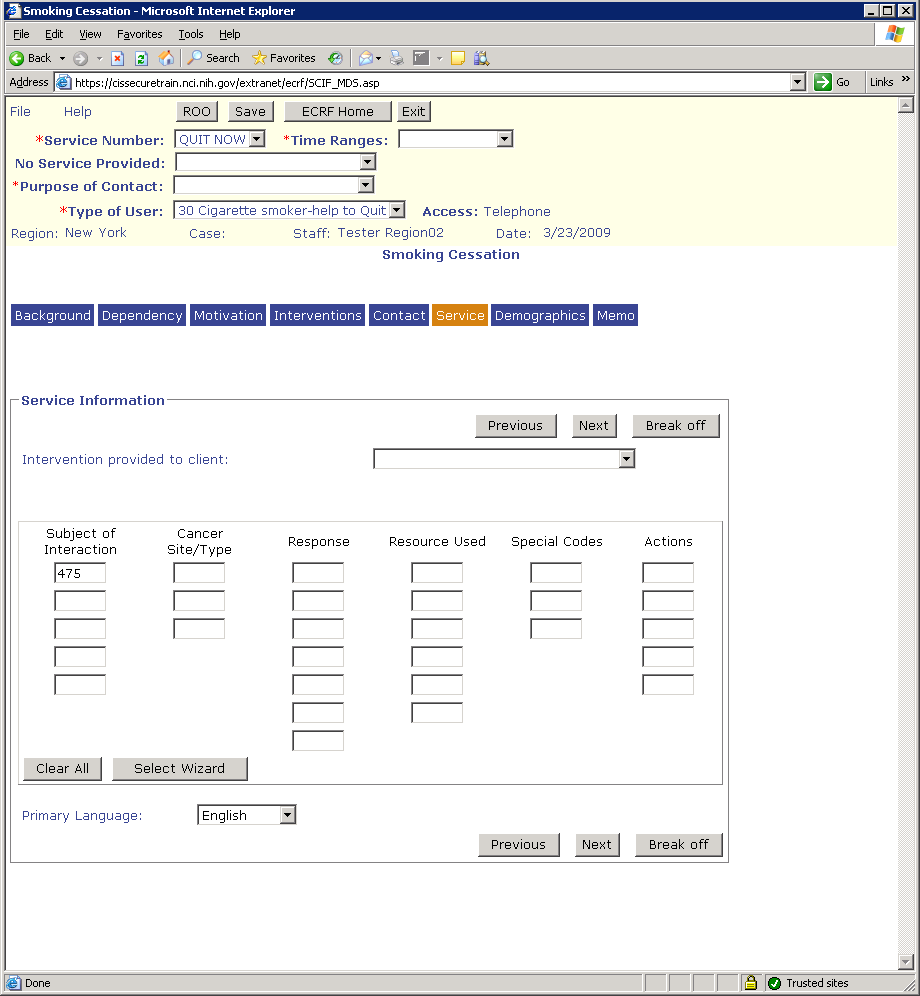Click the IE Forward arrow icon

click(x=80, y=58)
